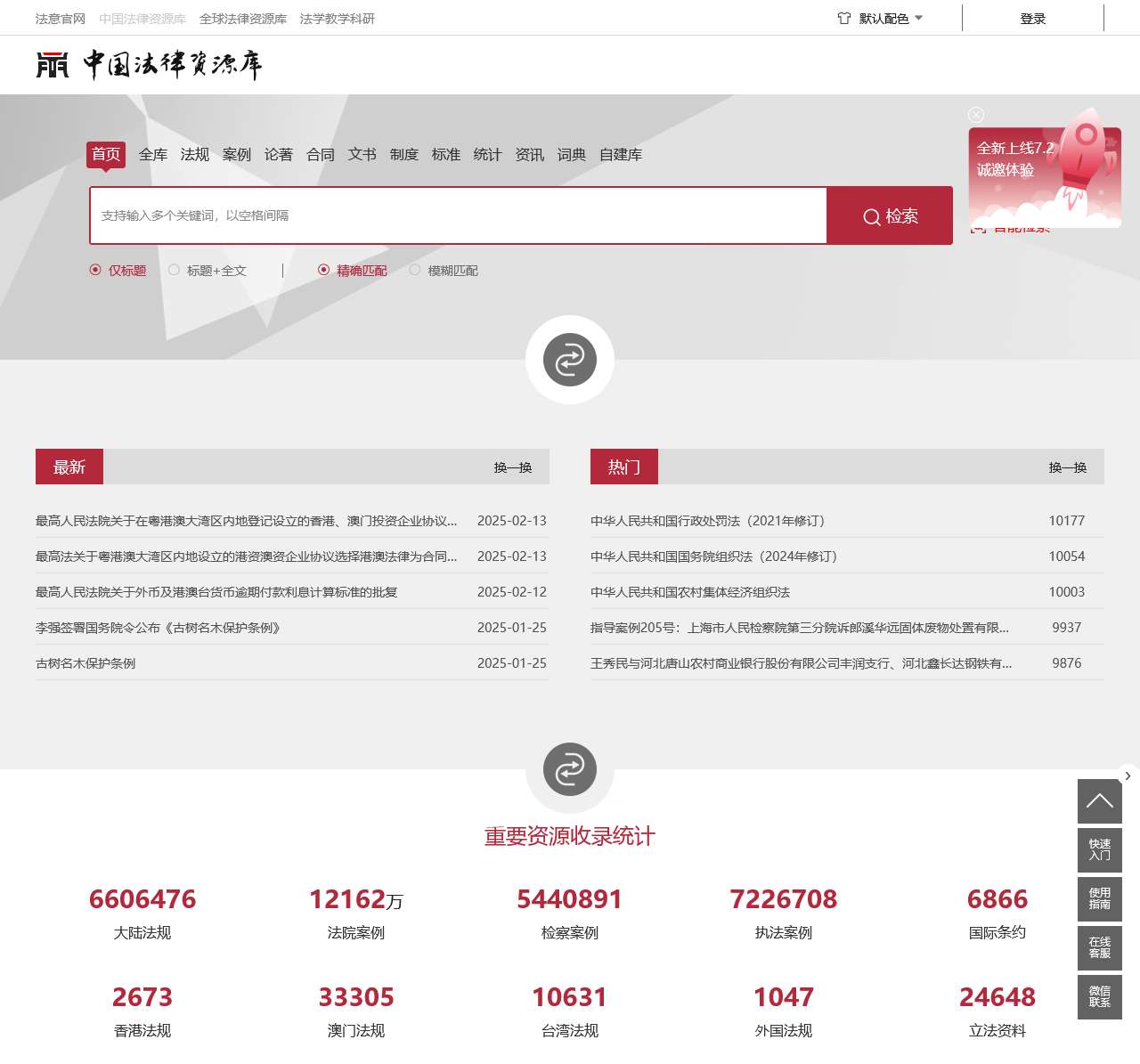Open 指导案例205号 hot item
Screen dimensions: 1140x1064
800,627
